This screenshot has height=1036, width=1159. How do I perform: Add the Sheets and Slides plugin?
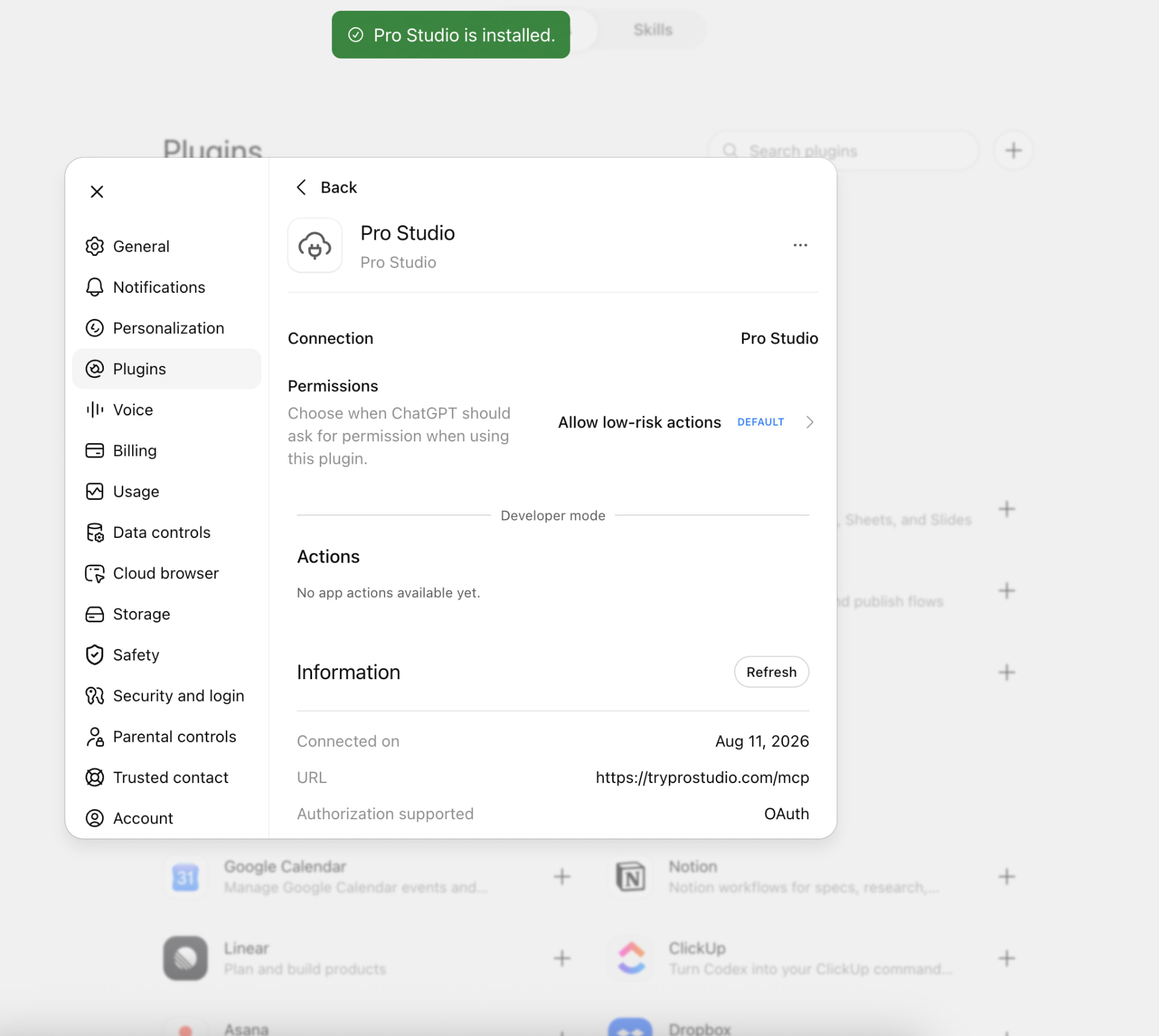1006,509
